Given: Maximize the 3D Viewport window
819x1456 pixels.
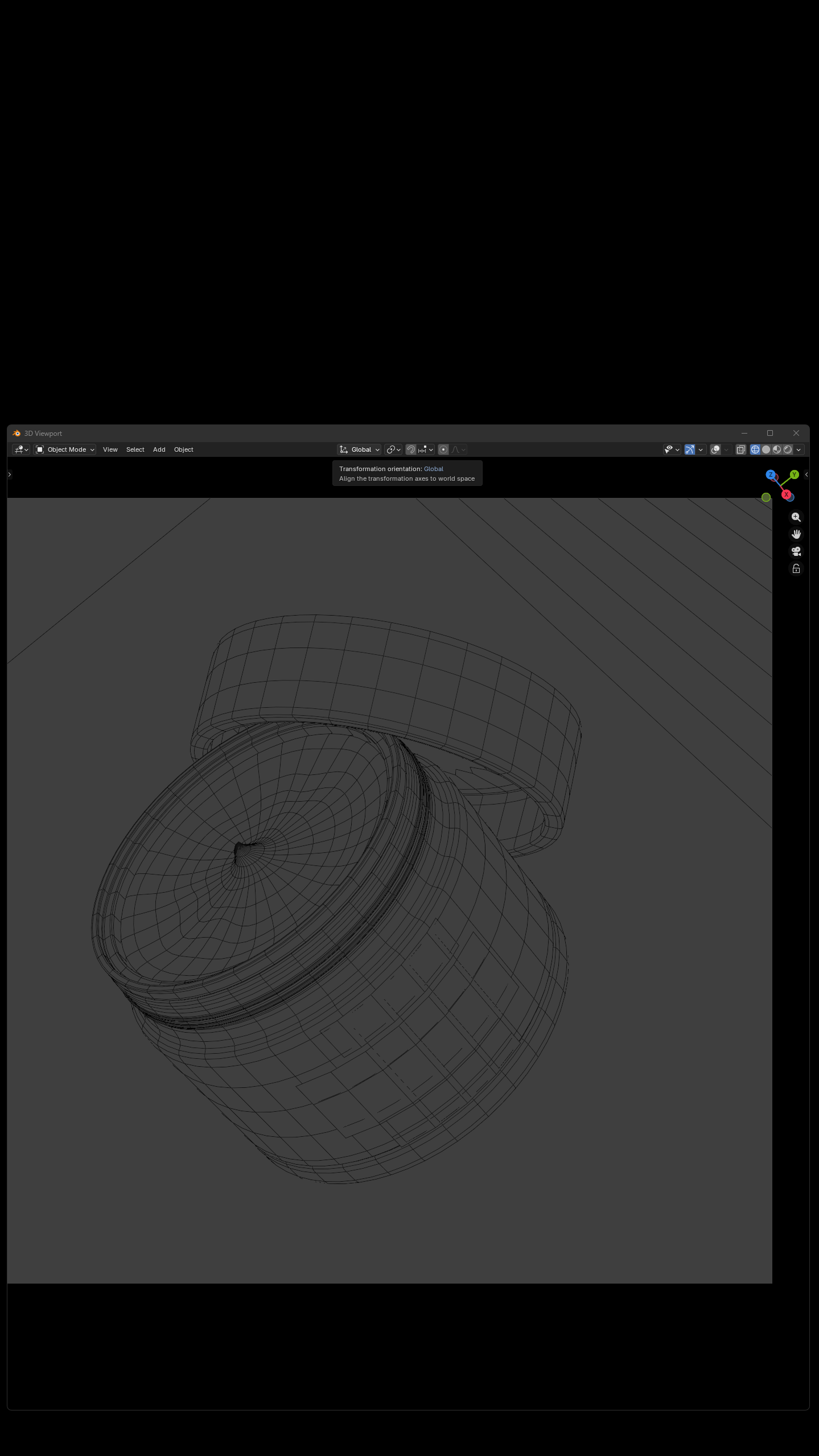Looking at the screenshot, I should pos(770,434).
